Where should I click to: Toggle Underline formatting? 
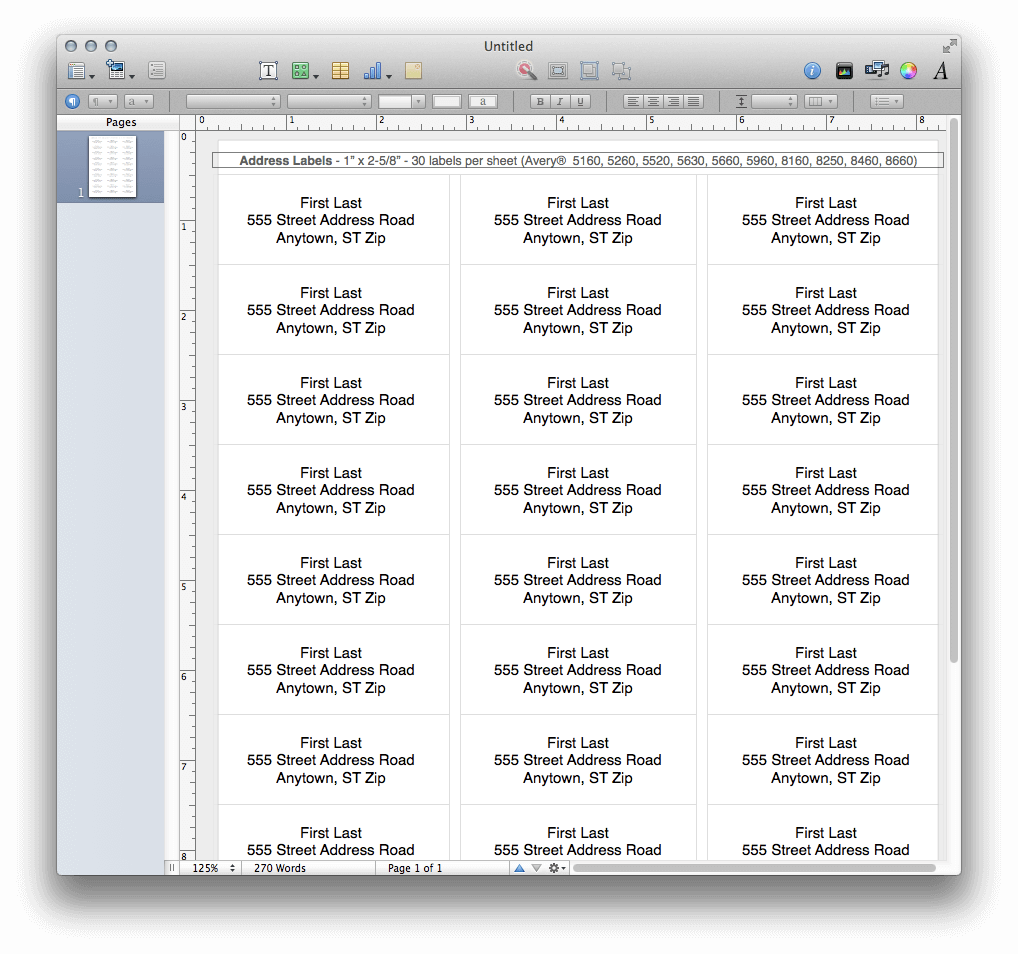[x=580, y=101]
